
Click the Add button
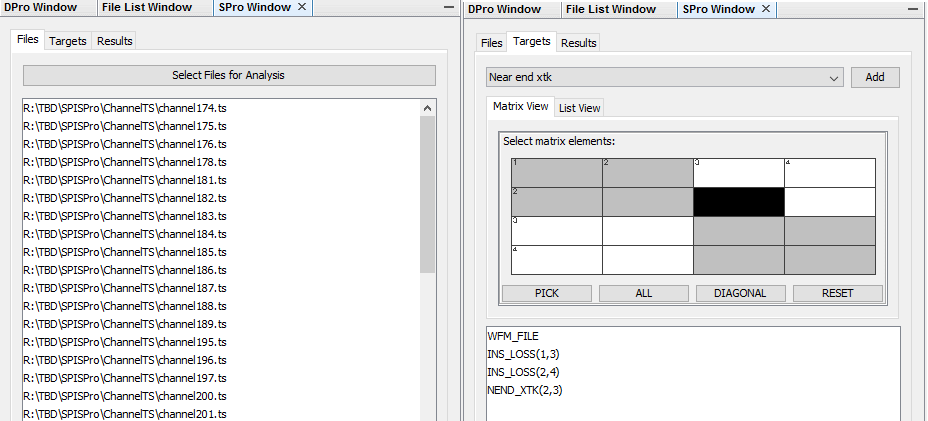click(x=874, y=78)
